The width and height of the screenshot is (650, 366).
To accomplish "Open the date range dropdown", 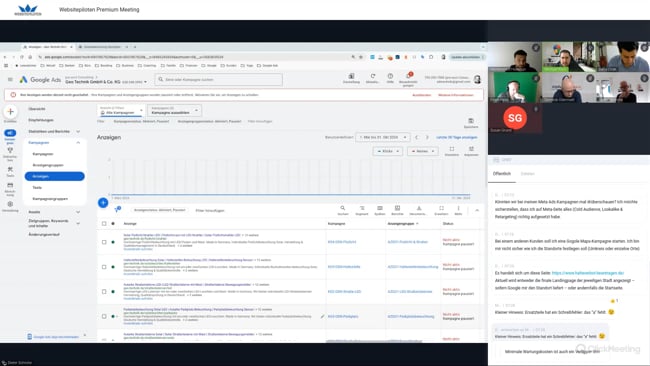I will 382,137.
